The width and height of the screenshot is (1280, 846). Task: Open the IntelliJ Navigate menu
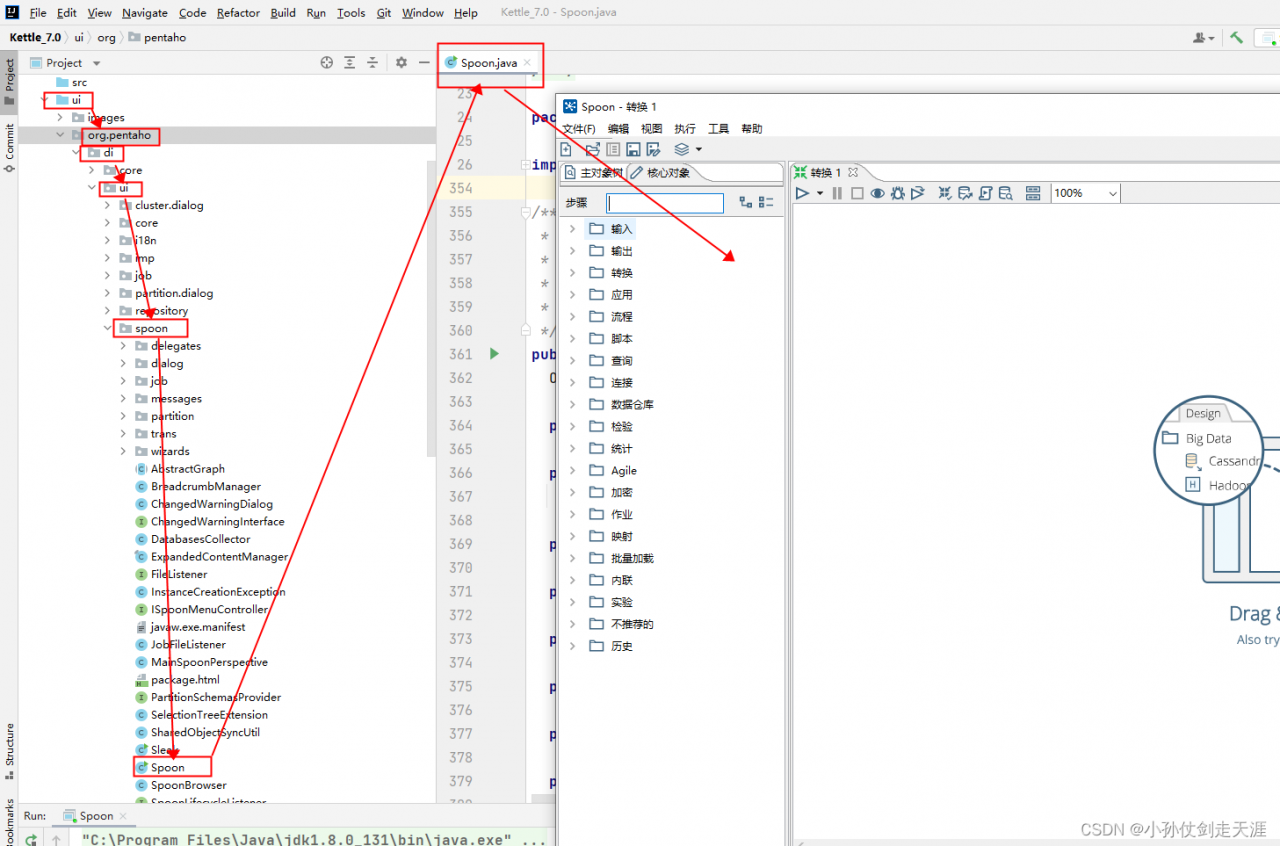click(145, 13)
